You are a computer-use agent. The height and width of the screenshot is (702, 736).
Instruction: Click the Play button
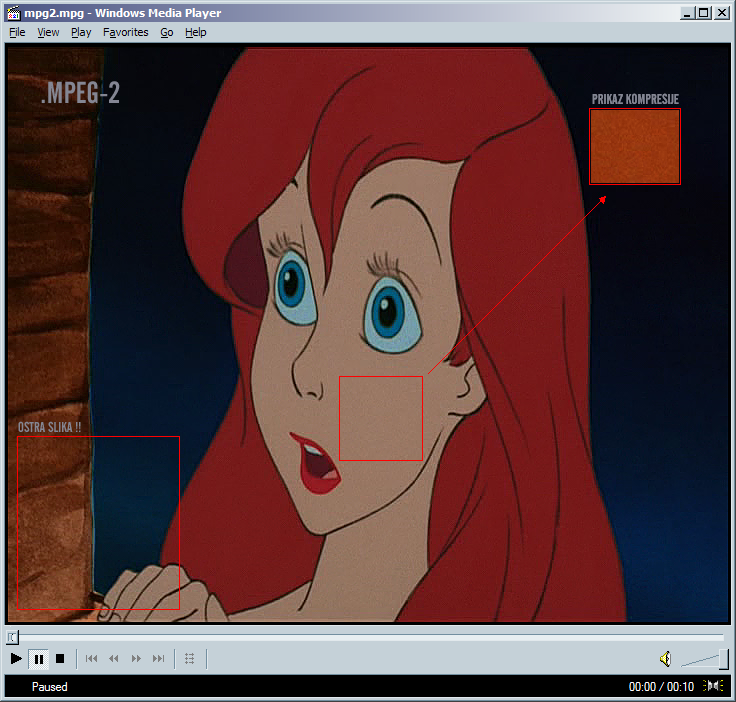click(x=16, y=659)
